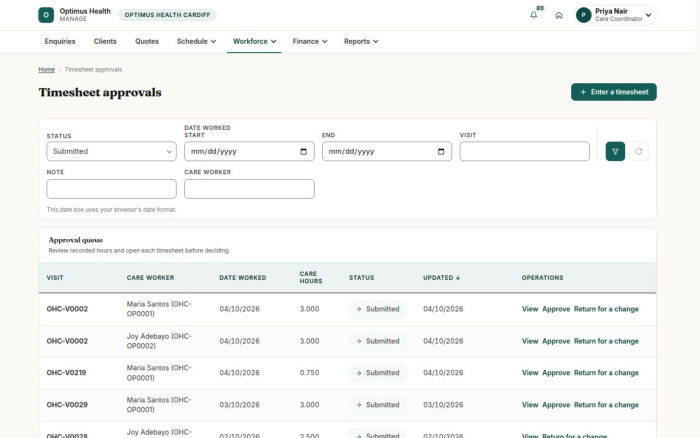Viewport: 700px width, 438px height.
Task: Open the Status dropdown showing Submitted
Action: click(112, 151)
